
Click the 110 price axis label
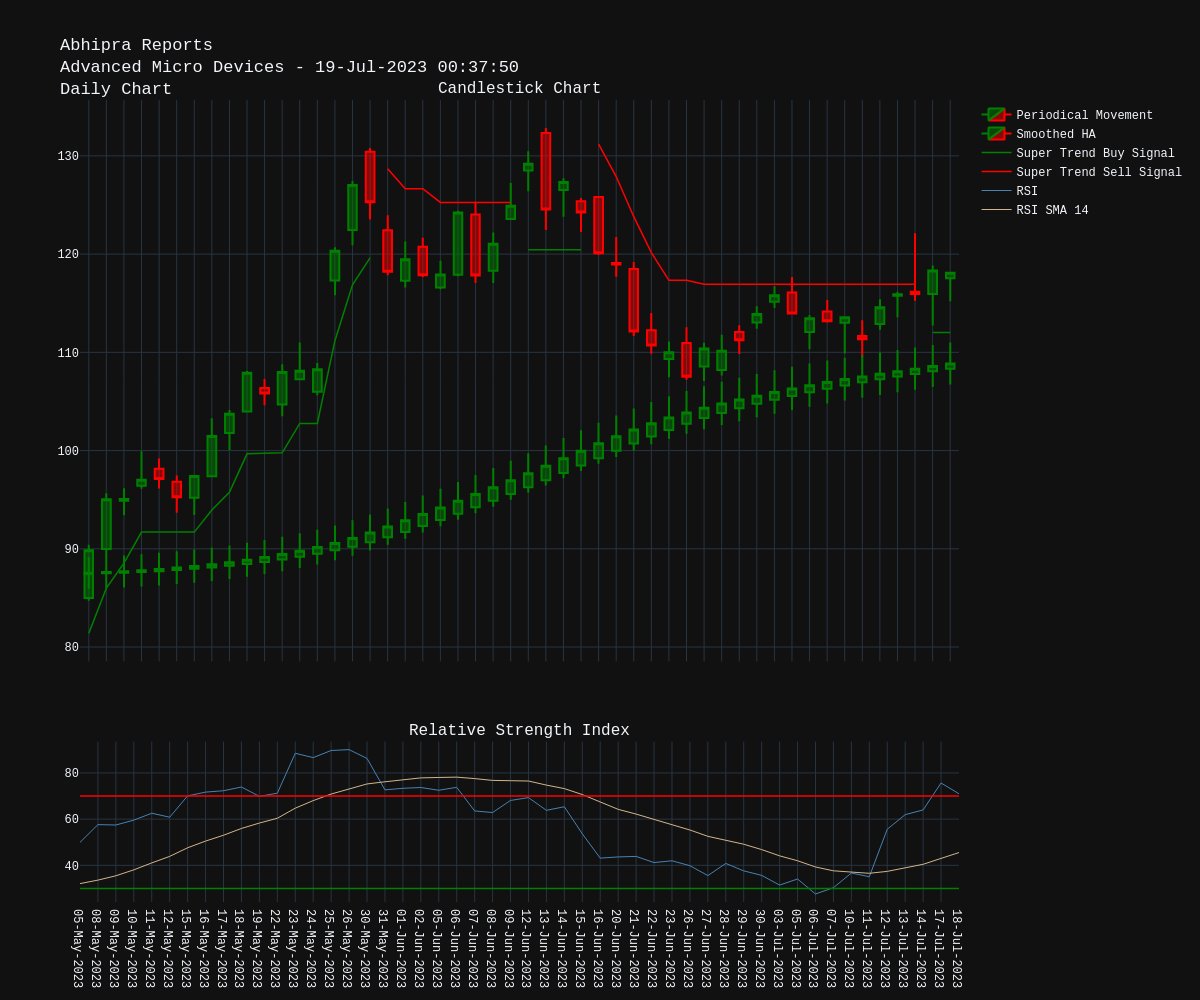coord(68,353)
